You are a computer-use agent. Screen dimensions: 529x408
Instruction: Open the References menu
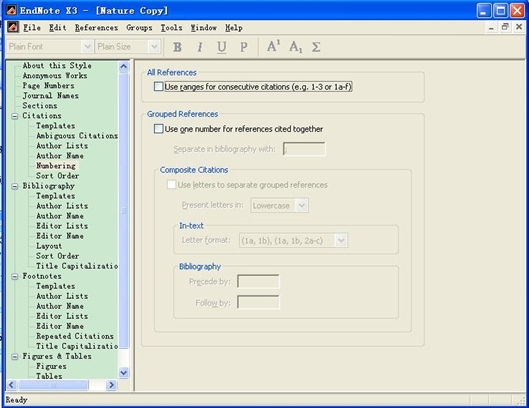[x=96, y=28]
